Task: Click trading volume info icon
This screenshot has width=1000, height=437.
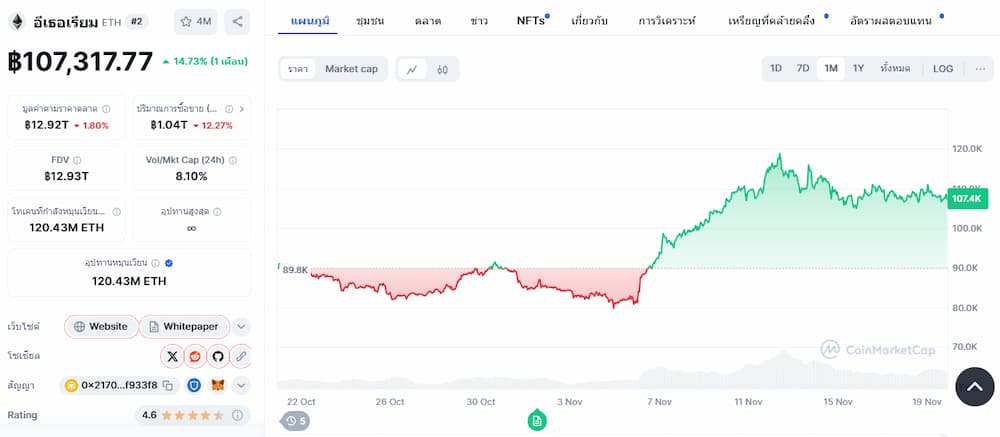Action: pos(229,109)
